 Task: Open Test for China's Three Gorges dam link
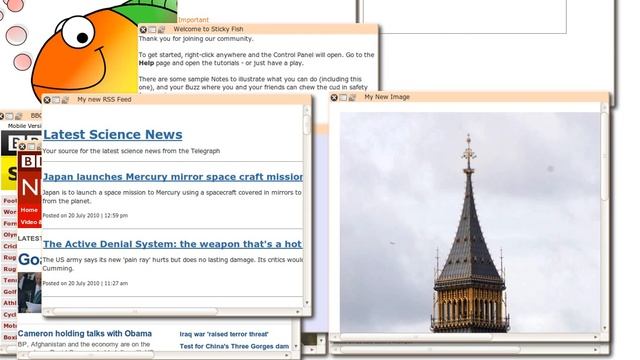coord(234,347)
